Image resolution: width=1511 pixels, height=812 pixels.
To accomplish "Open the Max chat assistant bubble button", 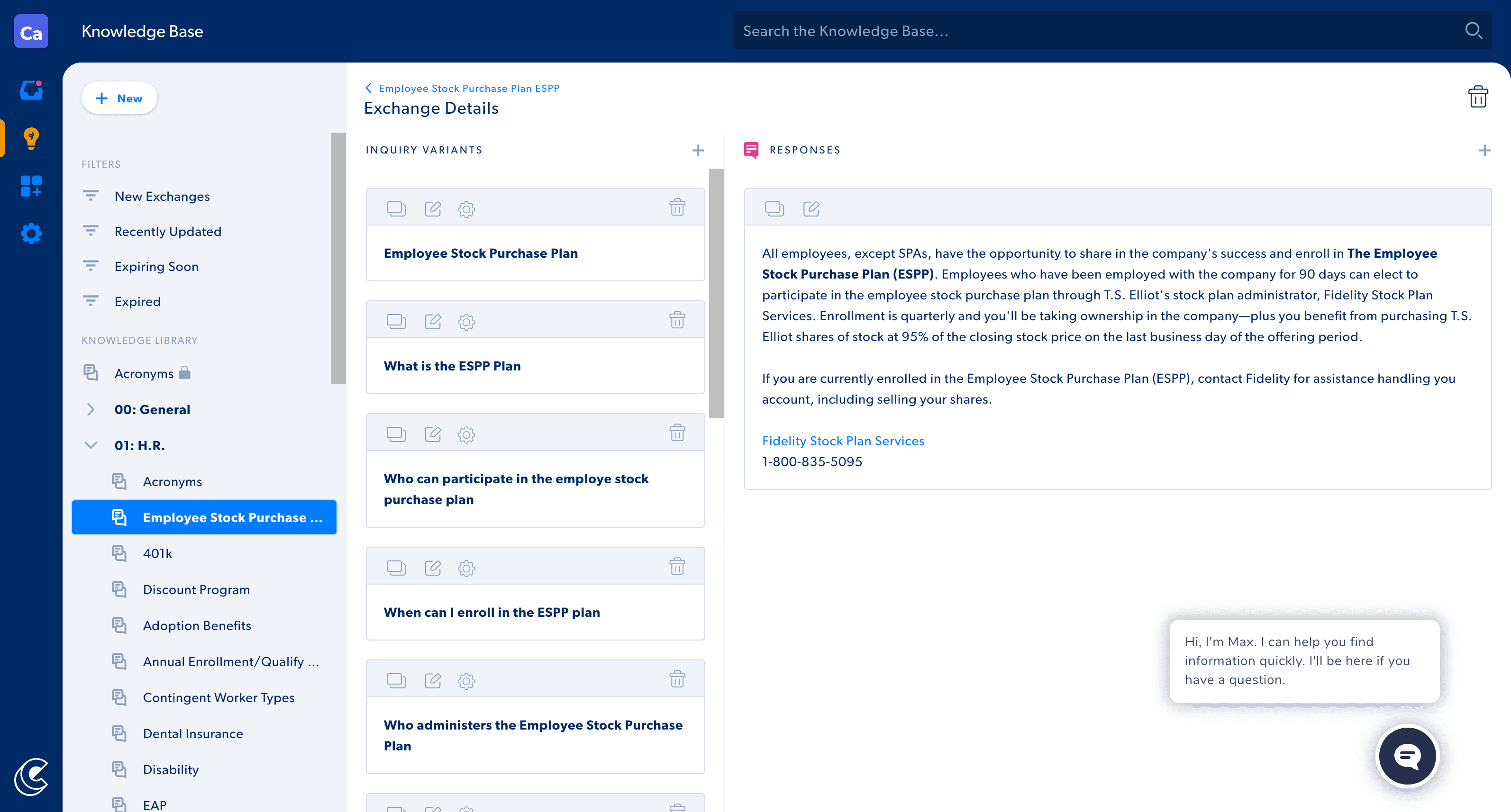I will tap(1407, 756).
